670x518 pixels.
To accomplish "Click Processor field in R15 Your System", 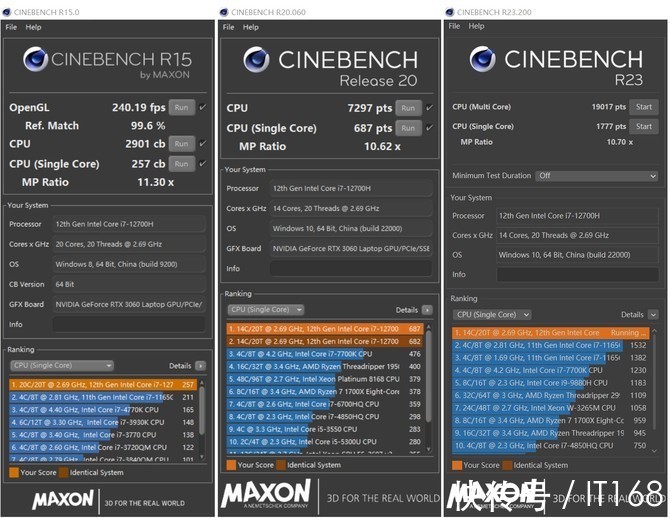I will point(129,224).
